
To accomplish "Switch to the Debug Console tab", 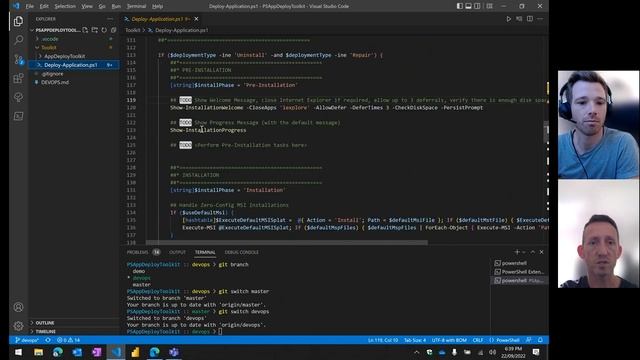I will (242, 252).
